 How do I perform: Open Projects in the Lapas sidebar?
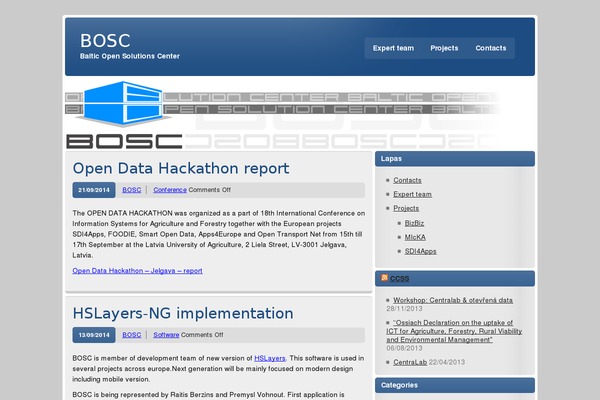pyautogui.click(x=406, y=208)
